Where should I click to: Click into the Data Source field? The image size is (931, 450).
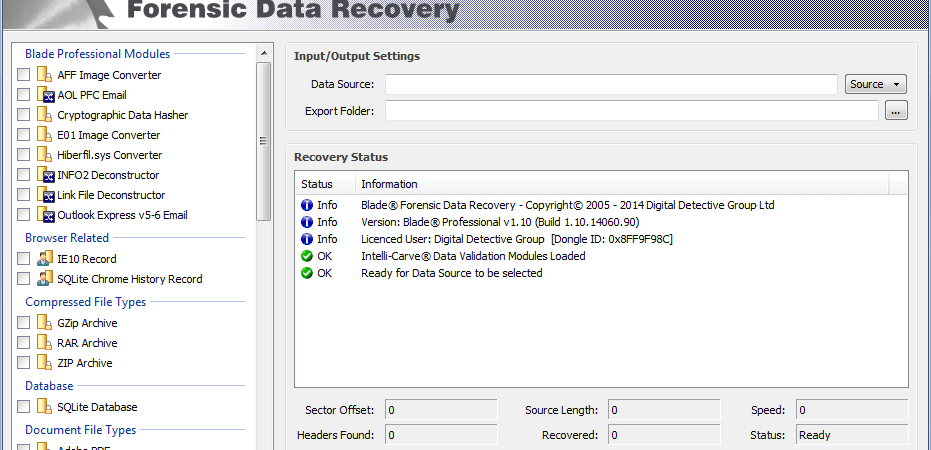pos(611,84)
